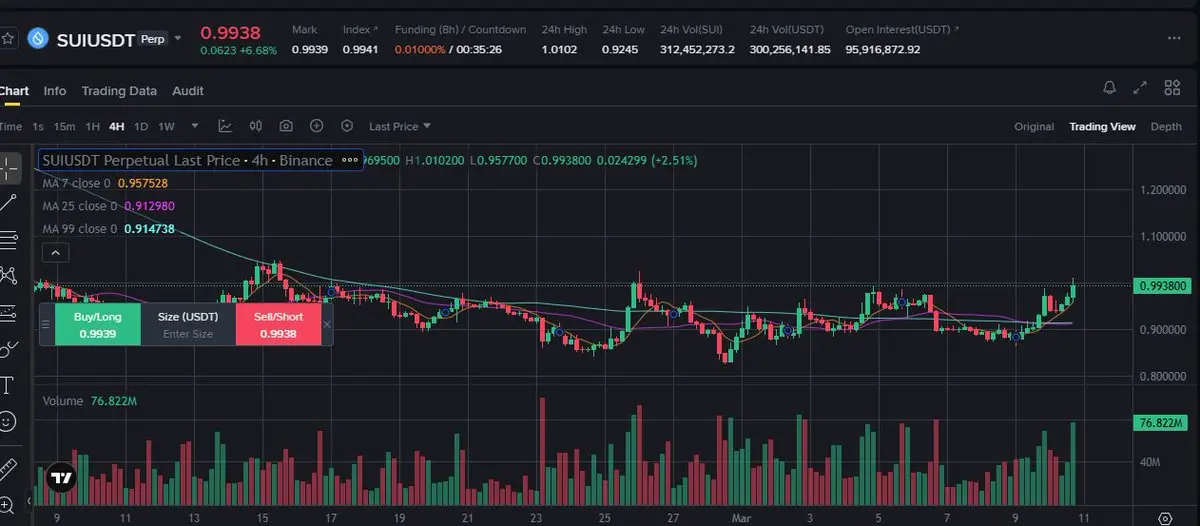
Task: Open the Last Price dropdown
Action: coord(400,126)
